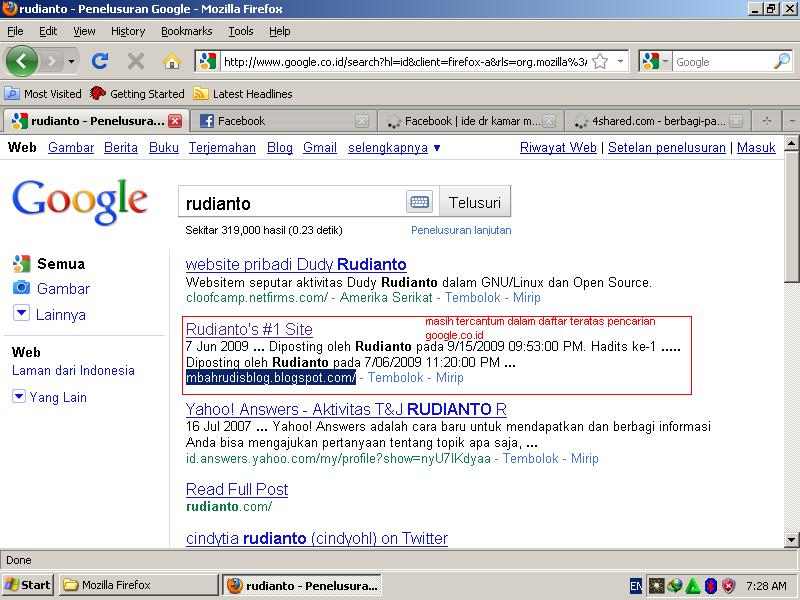Click the site favicon in the address bar
800x600 pixels.
208,62
